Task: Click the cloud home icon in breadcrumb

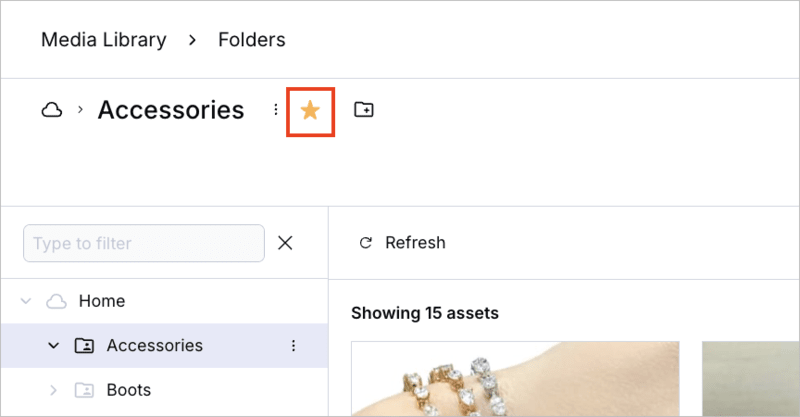Action: point(51,110)
